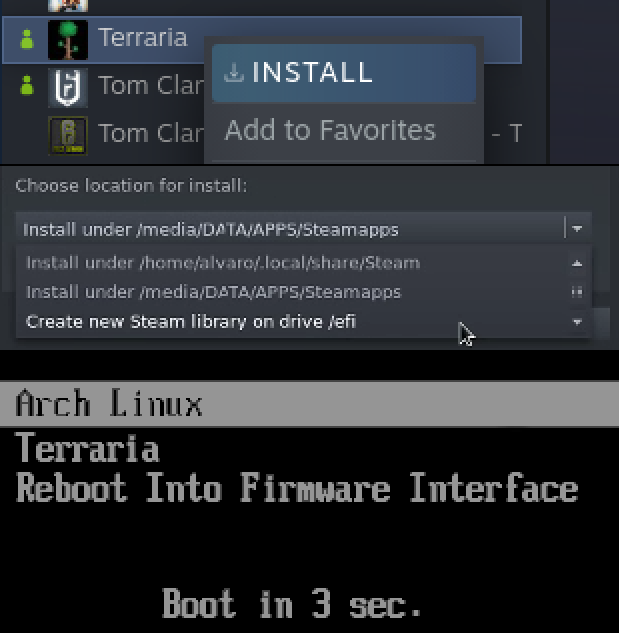Select Add to Favorites in the context menu

tap(330, 130)
